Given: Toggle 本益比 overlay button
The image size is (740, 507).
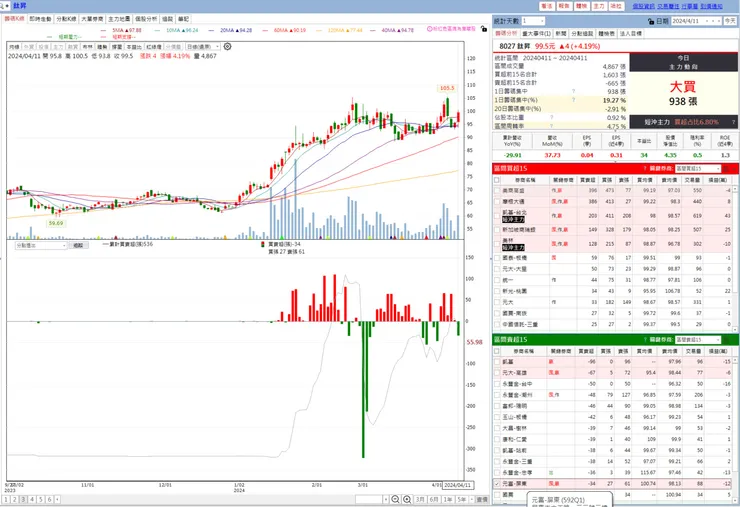Looking at the screenshot, I should coord(134,47).
